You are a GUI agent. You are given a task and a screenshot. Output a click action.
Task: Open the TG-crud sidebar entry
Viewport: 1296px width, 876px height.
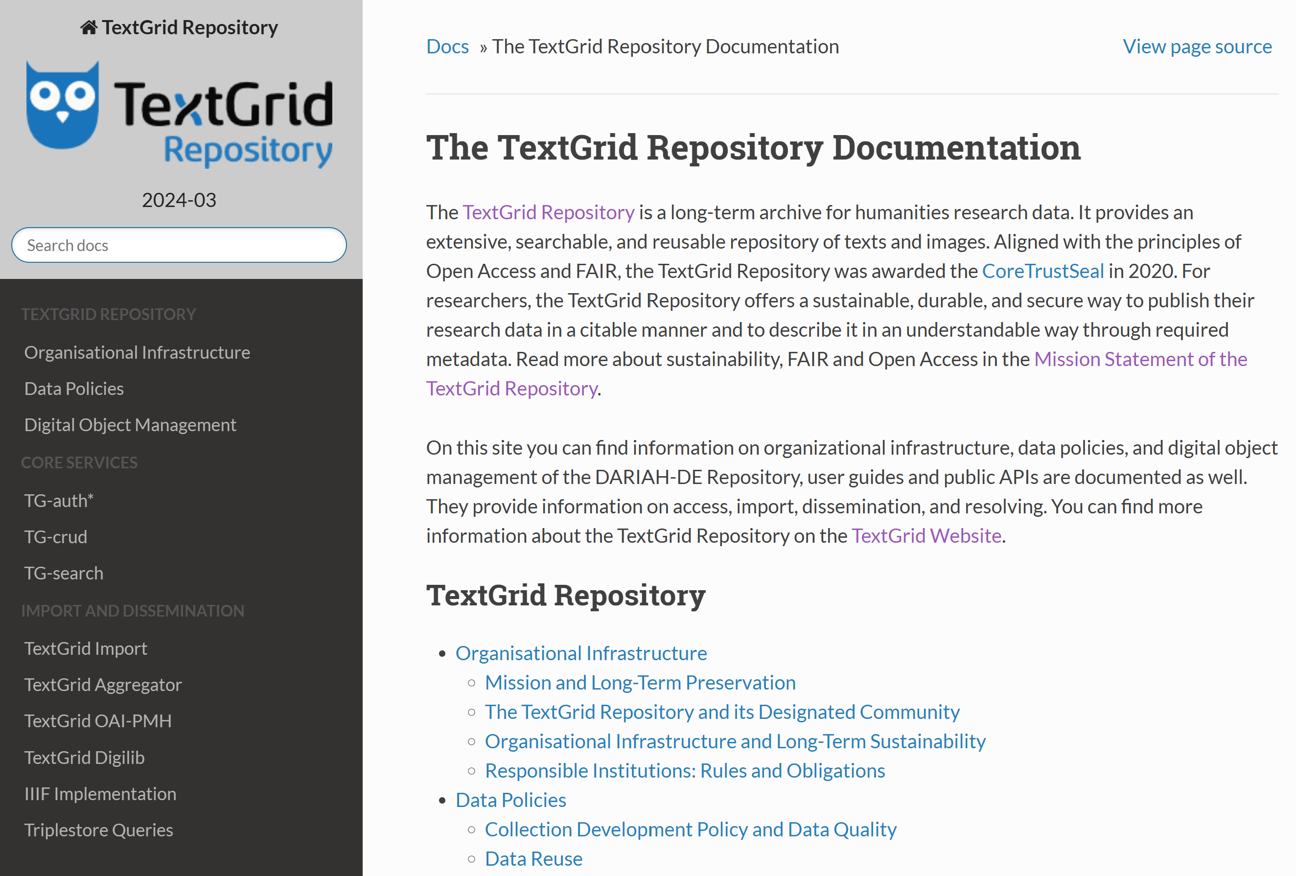(55, 537)
